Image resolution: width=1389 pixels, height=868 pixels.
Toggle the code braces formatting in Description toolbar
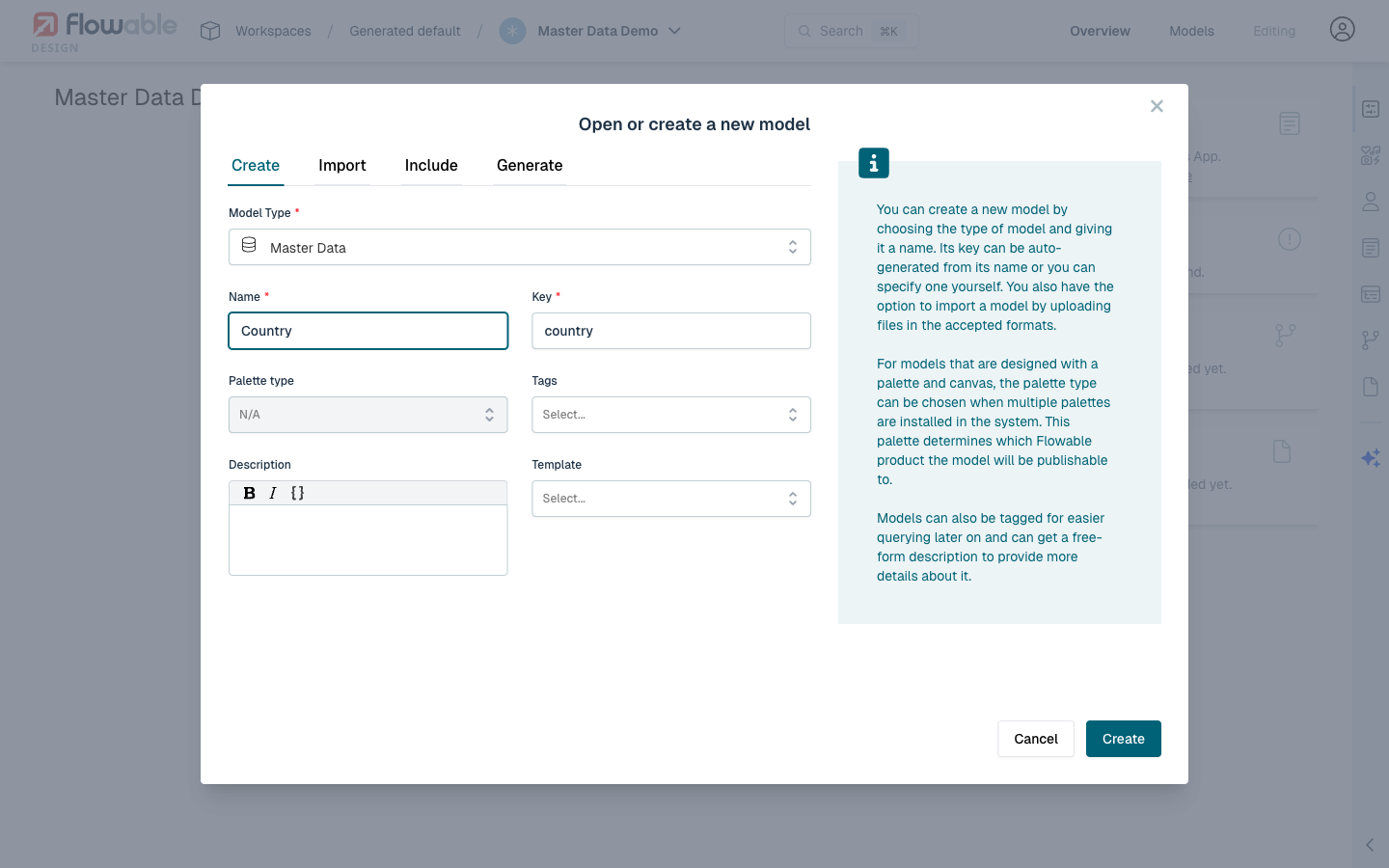tap(297, 493)
